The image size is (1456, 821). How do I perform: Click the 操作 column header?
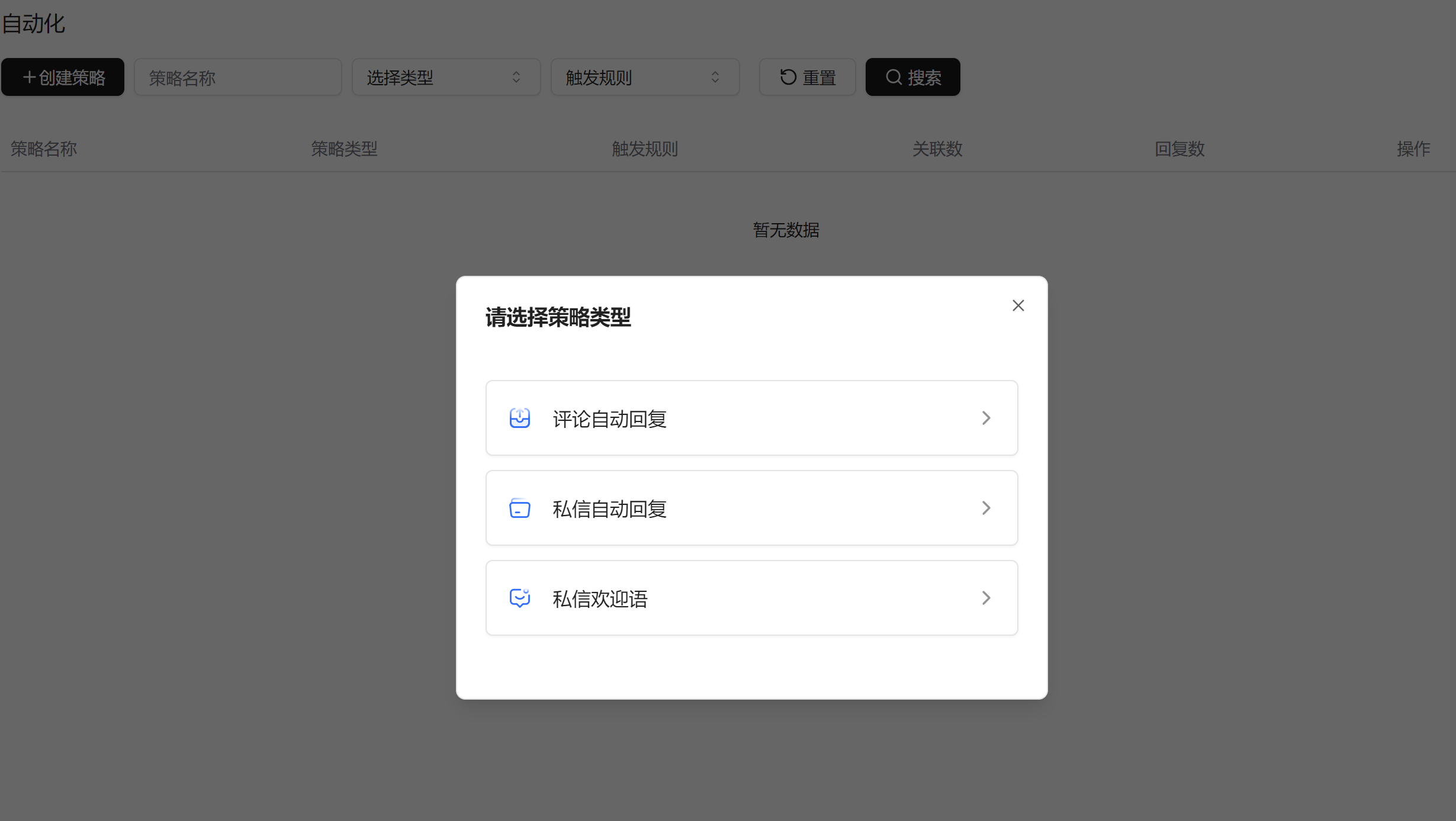[1413, 149]
